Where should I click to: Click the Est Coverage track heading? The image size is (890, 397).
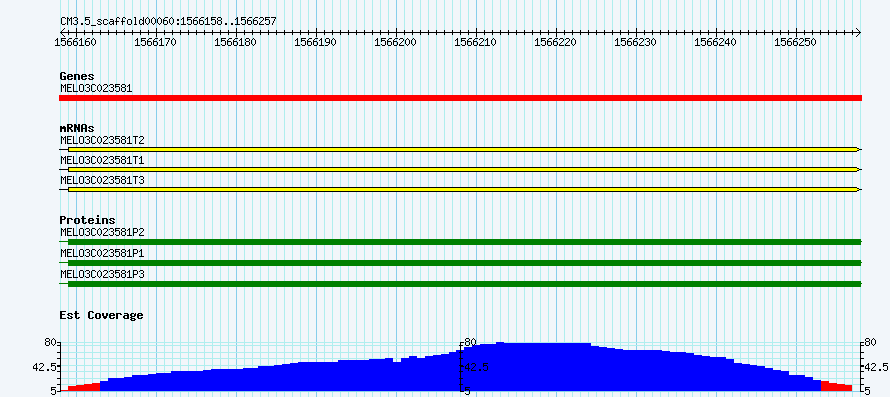101,315
